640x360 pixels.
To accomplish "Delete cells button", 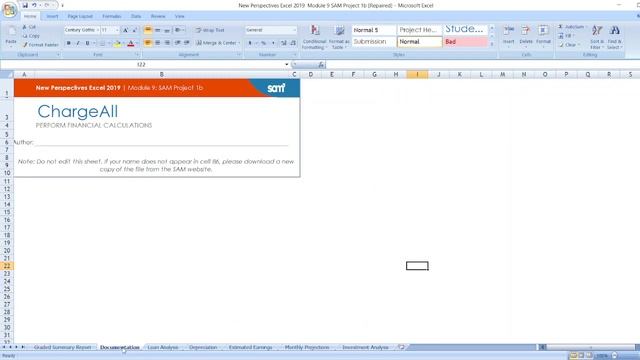I will 526,36.
